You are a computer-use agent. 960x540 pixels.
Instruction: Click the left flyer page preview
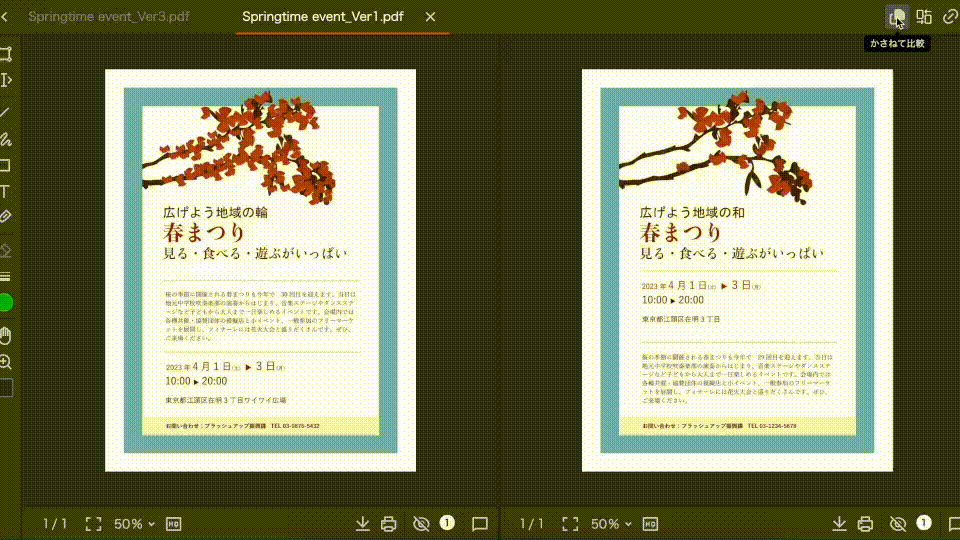260,270
